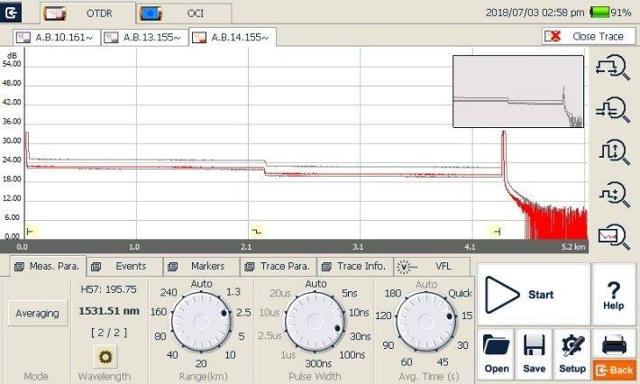Viewport: 640px width, 384px height.
Task: Set Range dial to 5 km
Action: (241, 336)
